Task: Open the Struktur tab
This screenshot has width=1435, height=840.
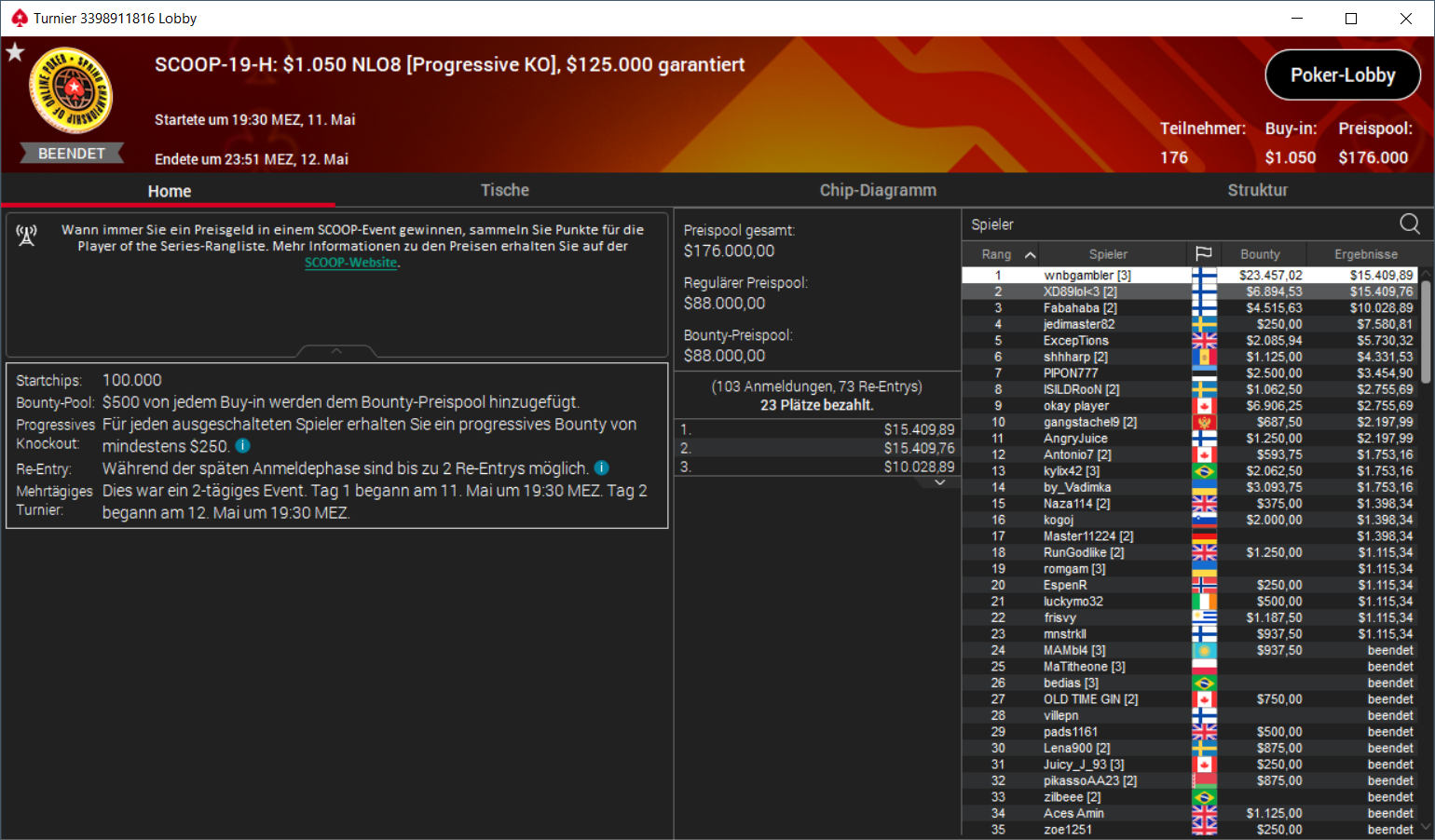Action: 1257,190
